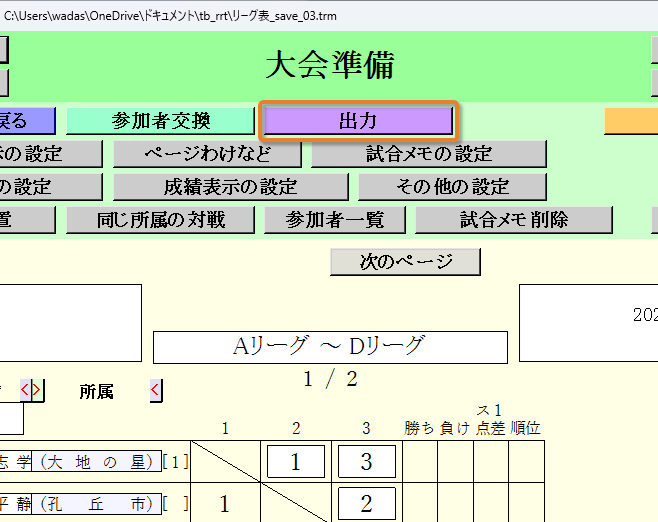Open 試合メモの設定 settings
Screen dimensions: 658x522
point(428,154)
